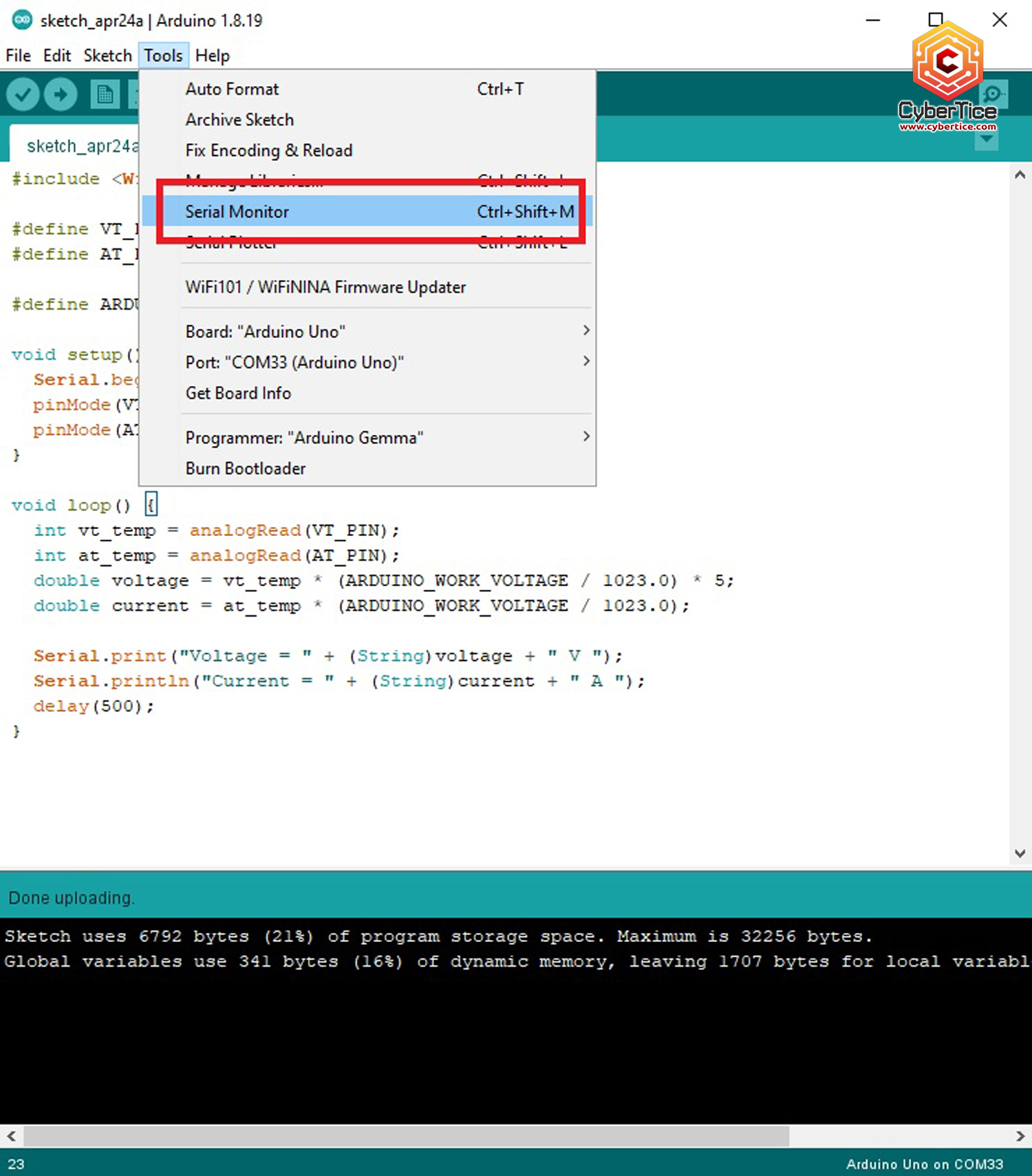Viewport: 1032px width, 1176px height.
Task: Choose Auto Format from Tools menu
Action: (x=367, y=89)
